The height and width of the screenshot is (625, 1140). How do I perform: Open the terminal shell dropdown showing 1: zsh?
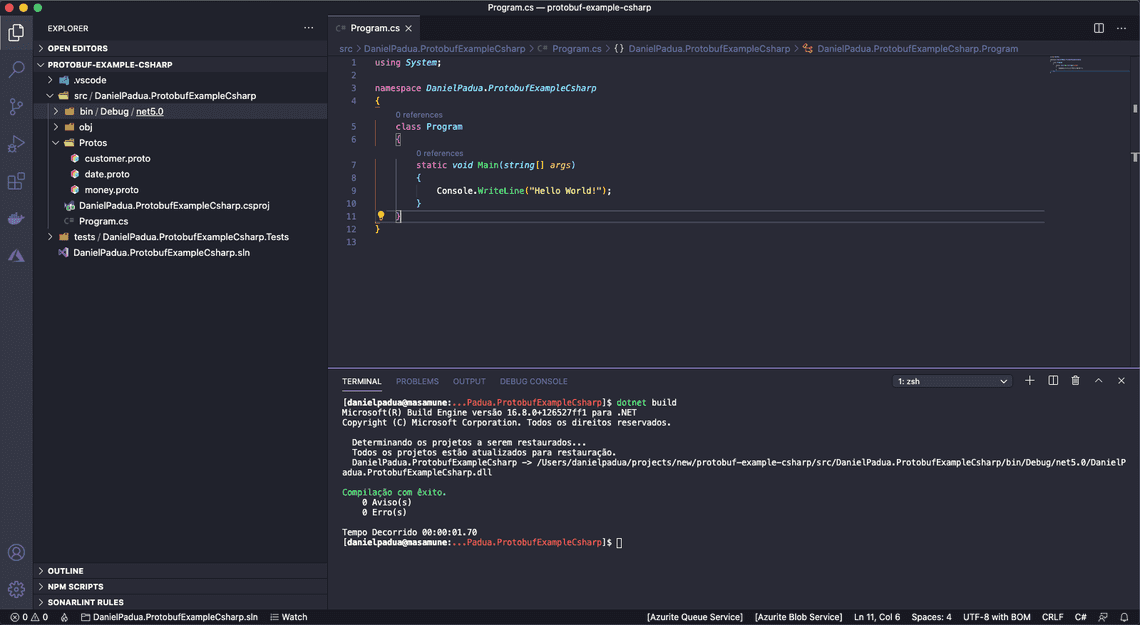(951, 380)
